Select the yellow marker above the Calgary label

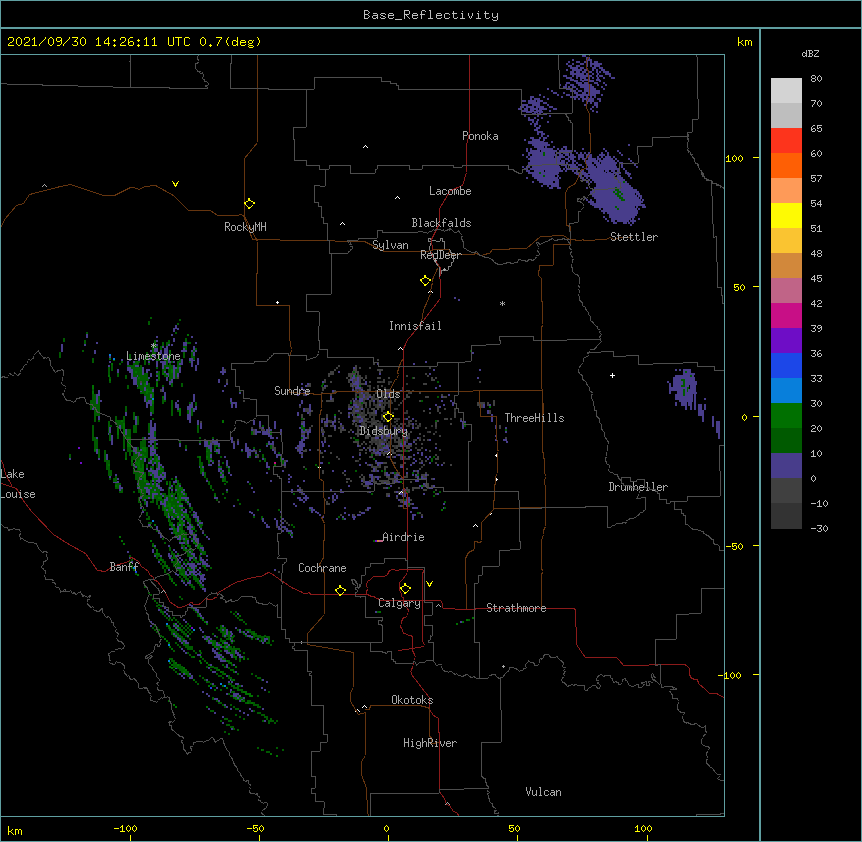[405, 589]
